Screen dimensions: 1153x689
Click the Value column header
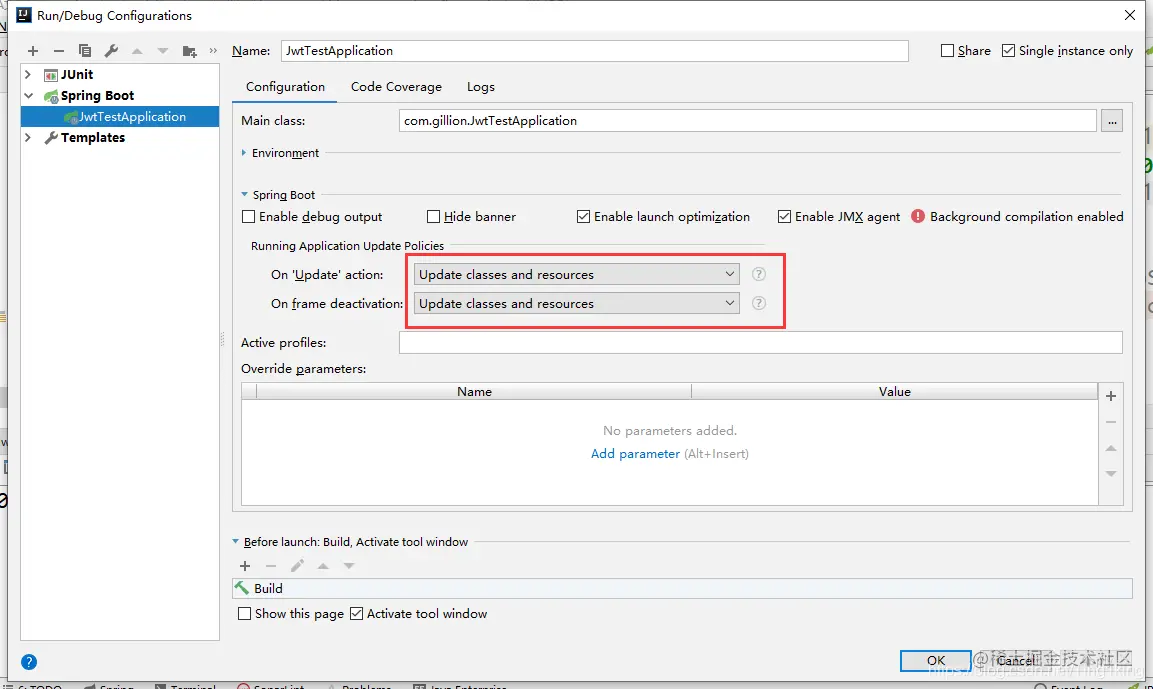coord(894,391)
